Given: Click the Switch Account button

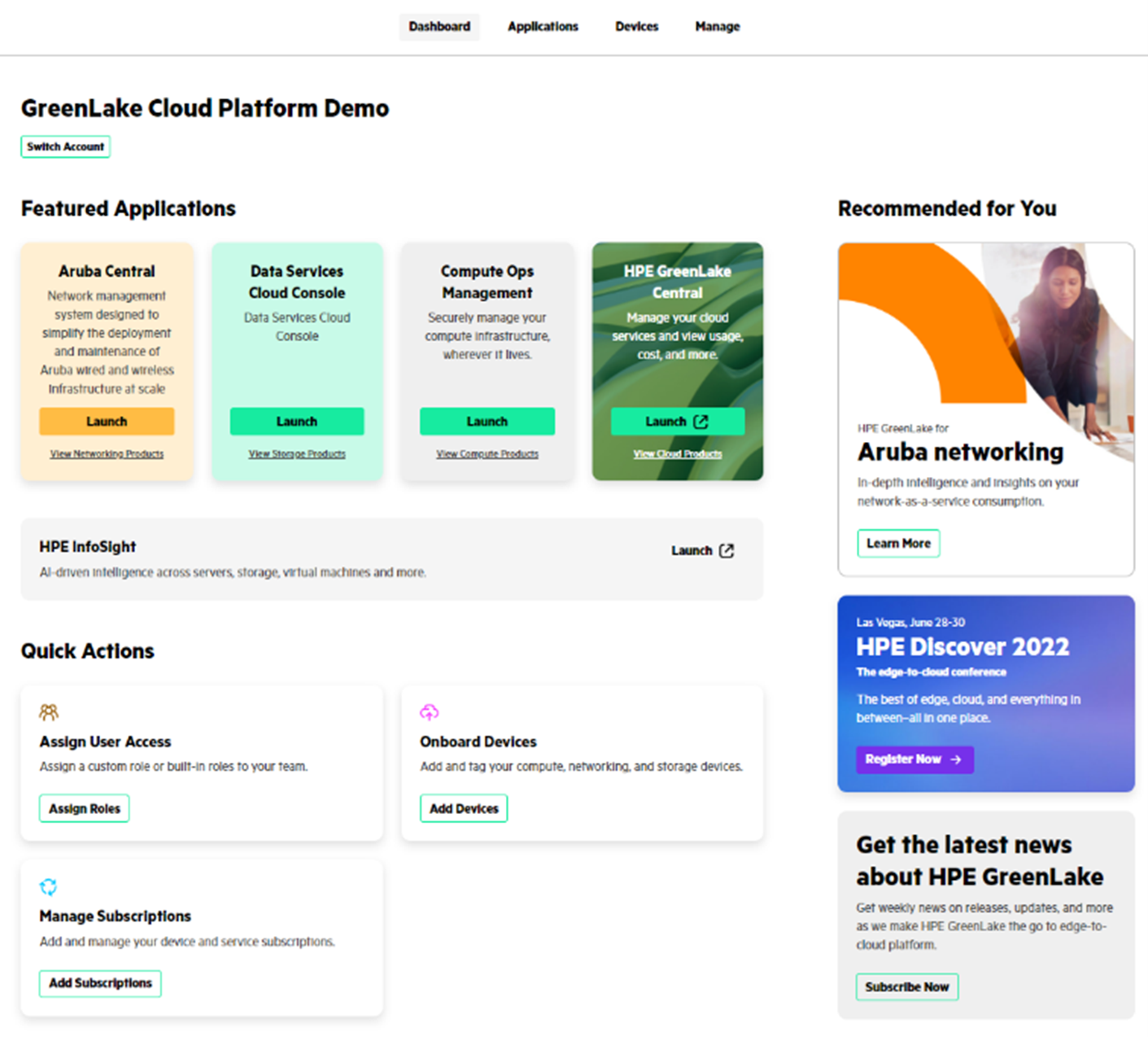Looking at the screenshot, I should pyautogui.click(x=66, y=147).
